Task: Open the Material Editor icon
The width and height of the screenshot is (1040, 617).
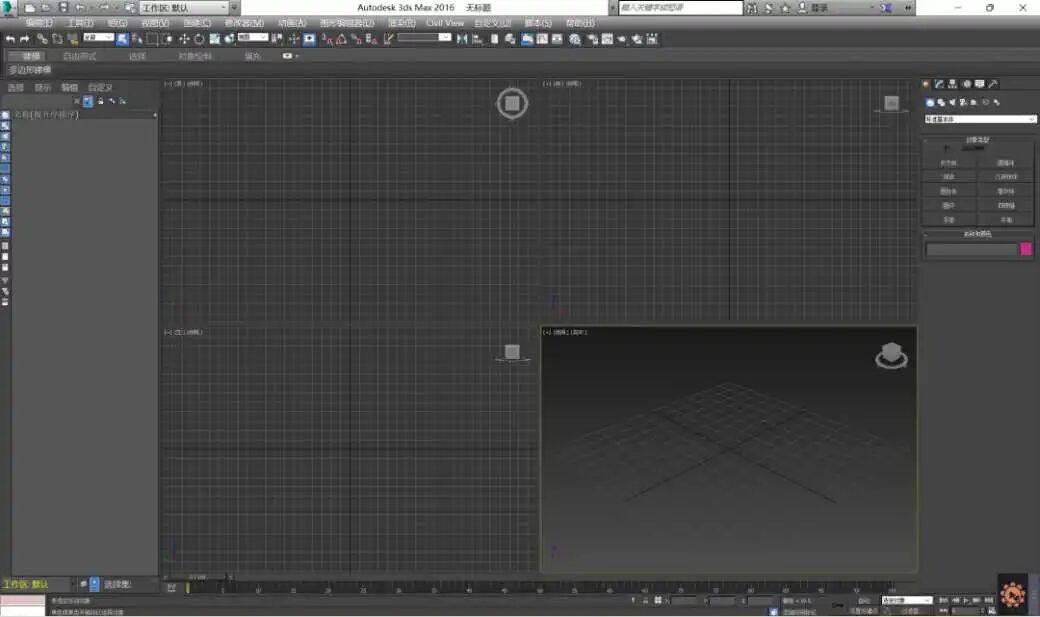Action: (x=574, y=39)
